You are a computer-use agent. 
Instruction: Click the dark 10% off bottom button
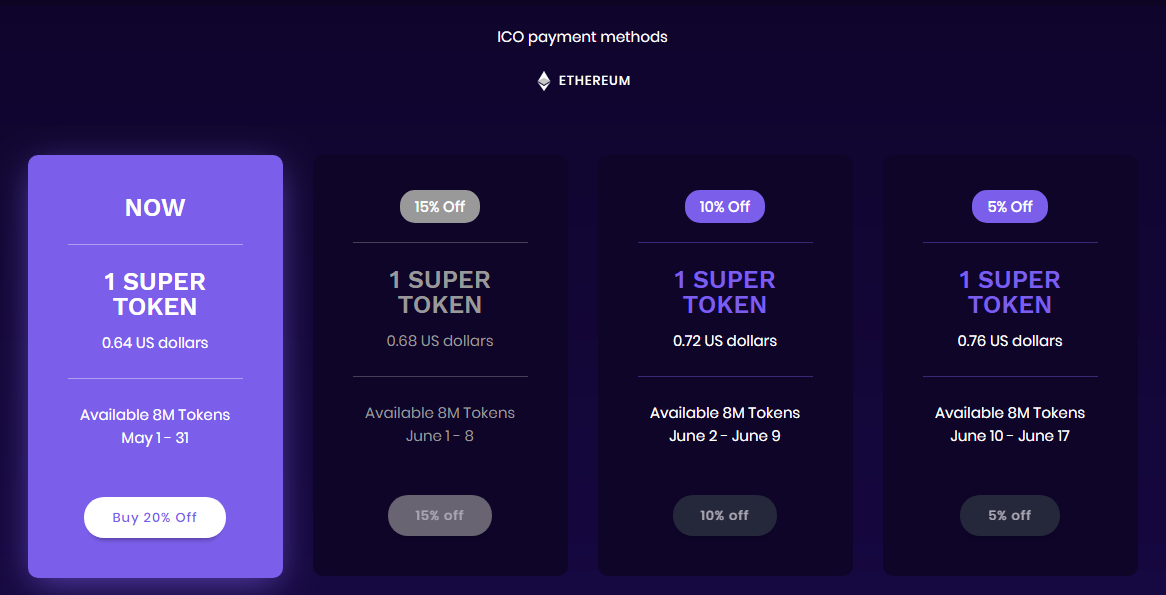(724, 515)
